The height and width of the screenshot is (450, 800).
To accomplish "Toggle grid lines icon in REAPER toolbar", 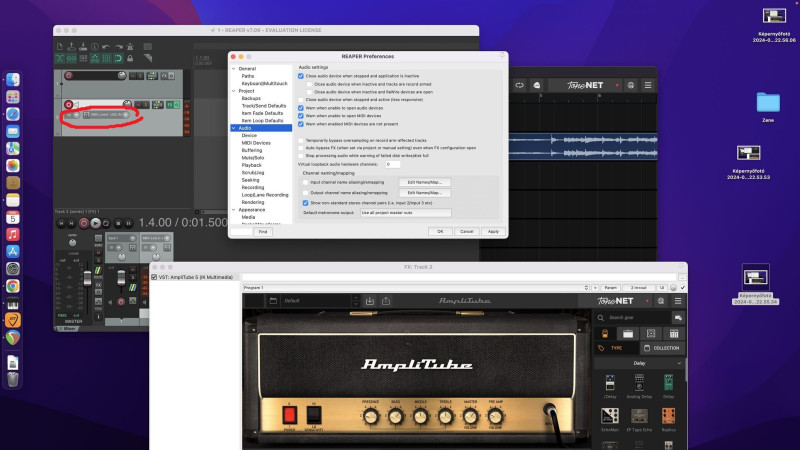I will [x=107, y=59].
